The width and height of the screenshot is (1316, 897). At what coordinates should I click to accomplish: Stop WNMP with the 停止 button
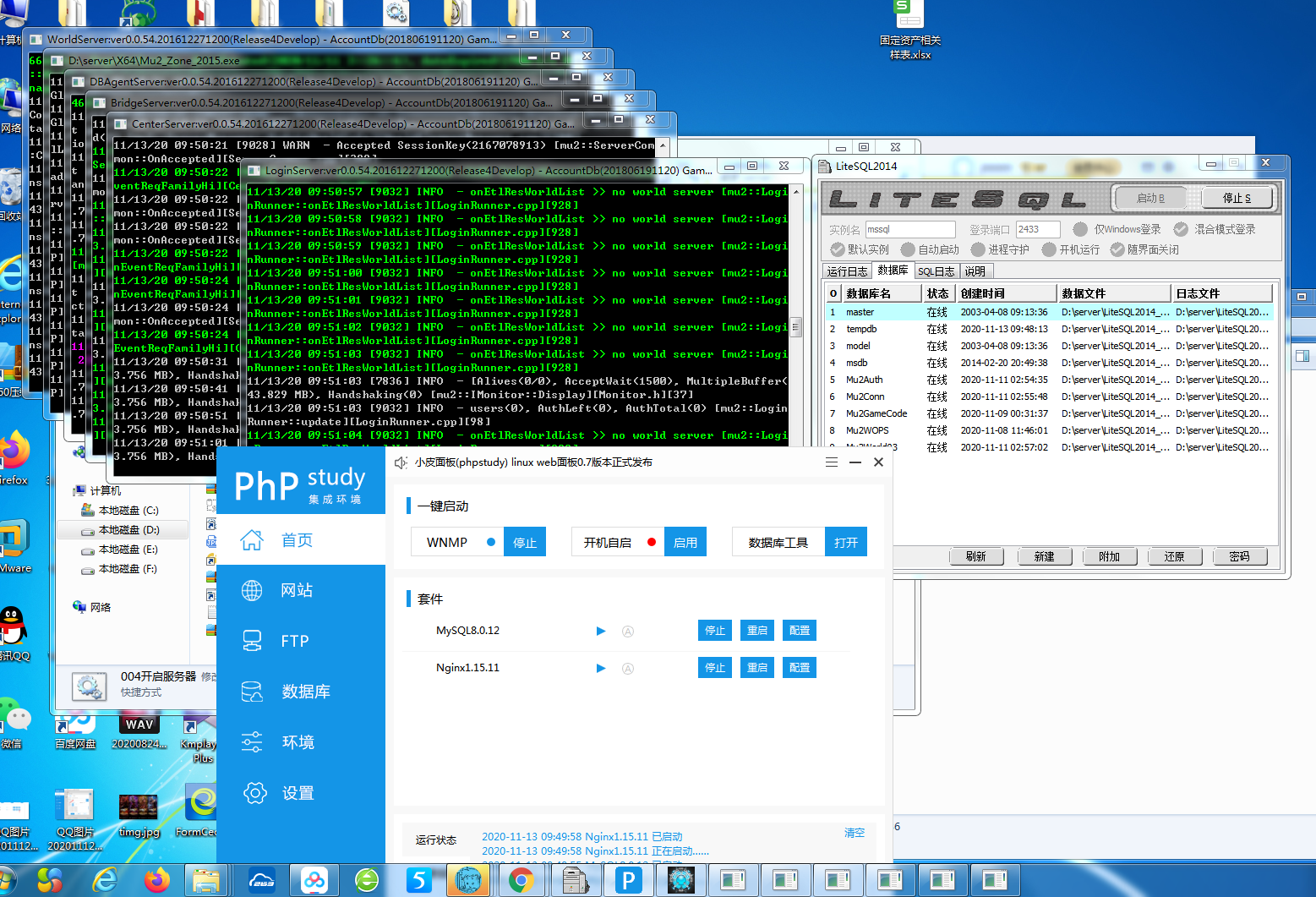coord(525,542)
